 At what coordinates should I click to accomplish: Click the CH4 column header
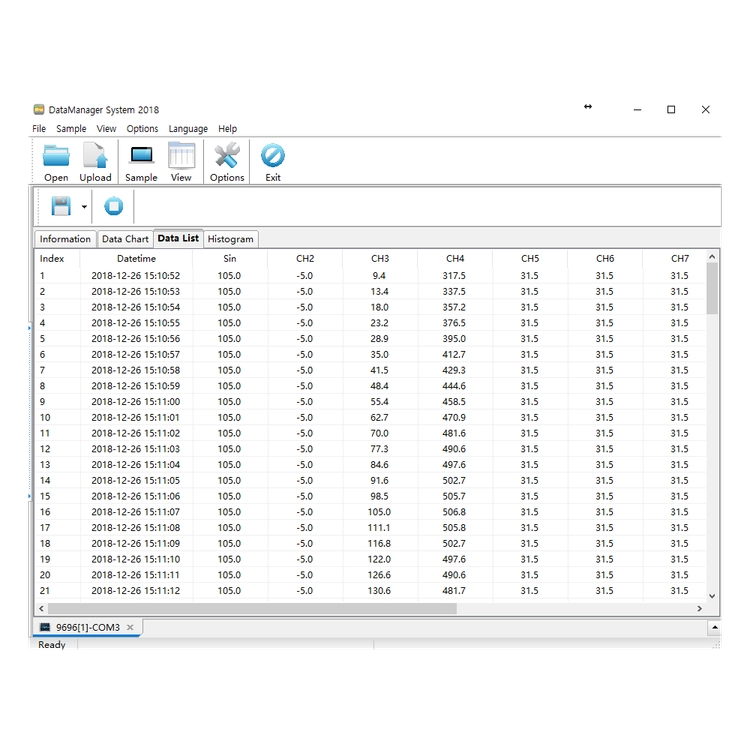[x=455, y=258]
